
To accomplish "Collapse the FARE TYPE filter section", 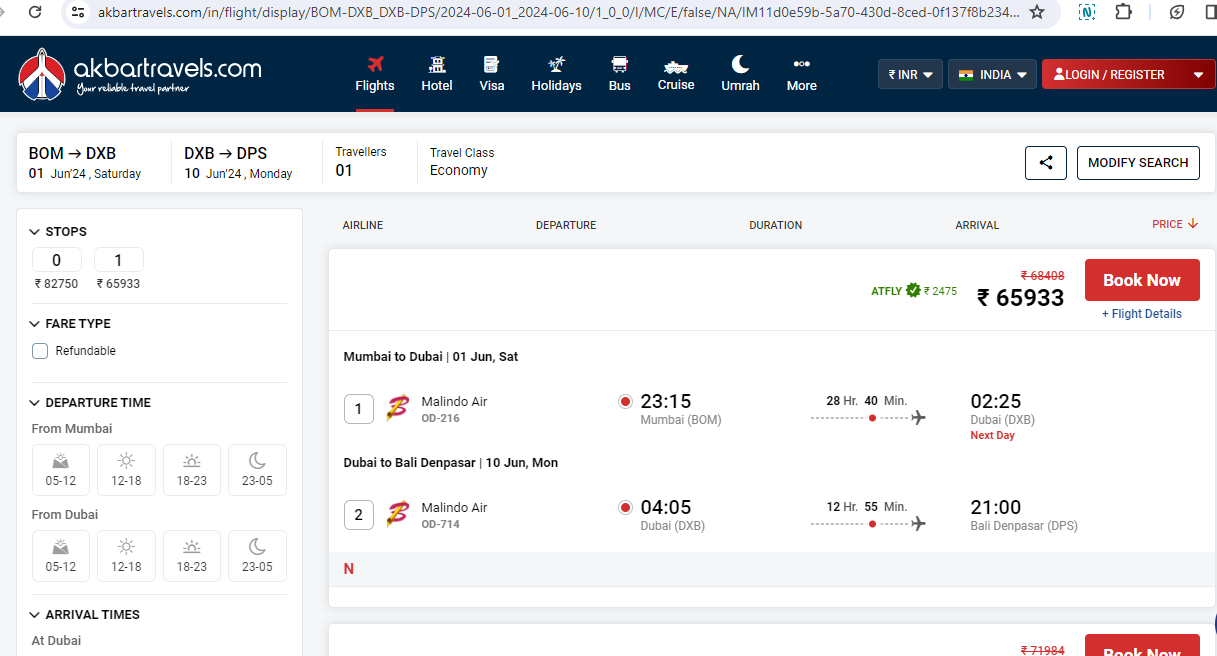I will click(x=71, y=324).
